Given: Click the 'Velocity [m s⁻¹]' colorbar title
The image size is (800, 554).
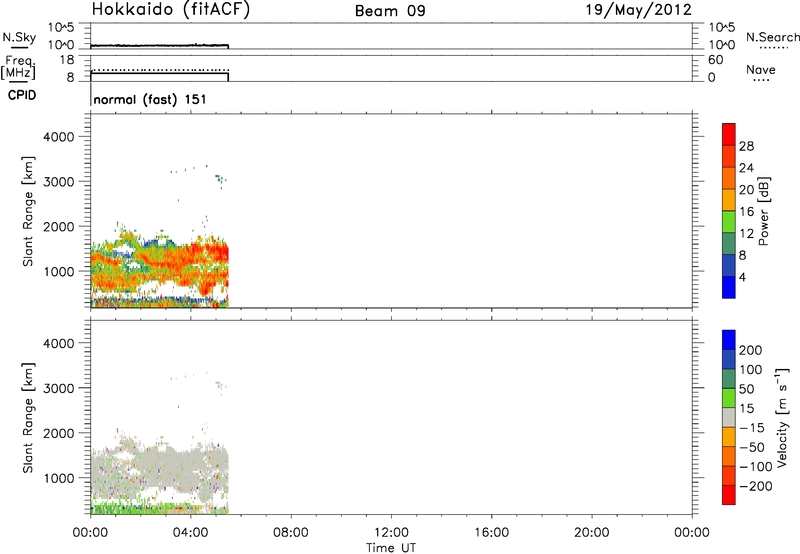Looking at the screenshot, I should coord(782,417).
